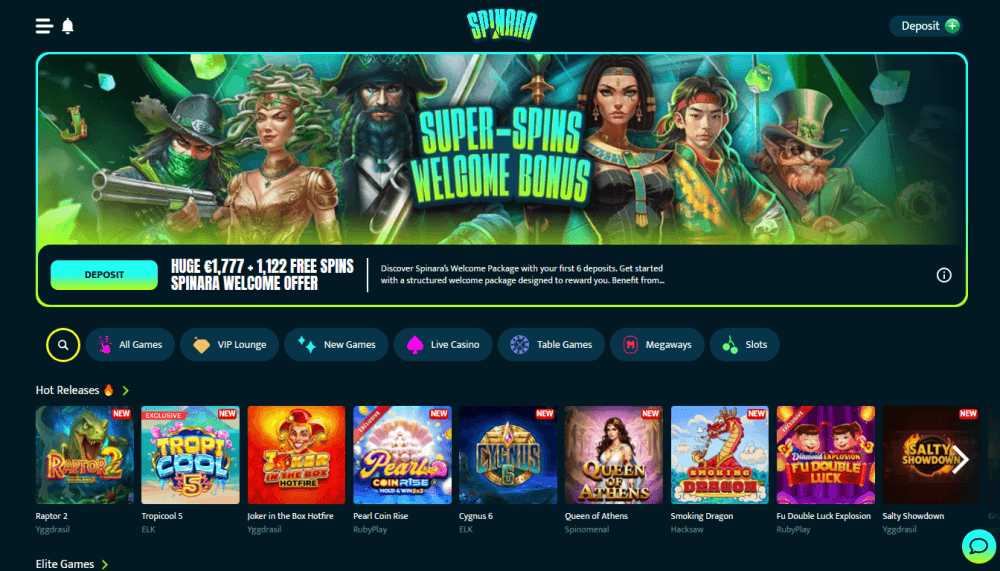The image size is (1000, 571).
Task: Open the notifications bell
Action: pos(68,26)
